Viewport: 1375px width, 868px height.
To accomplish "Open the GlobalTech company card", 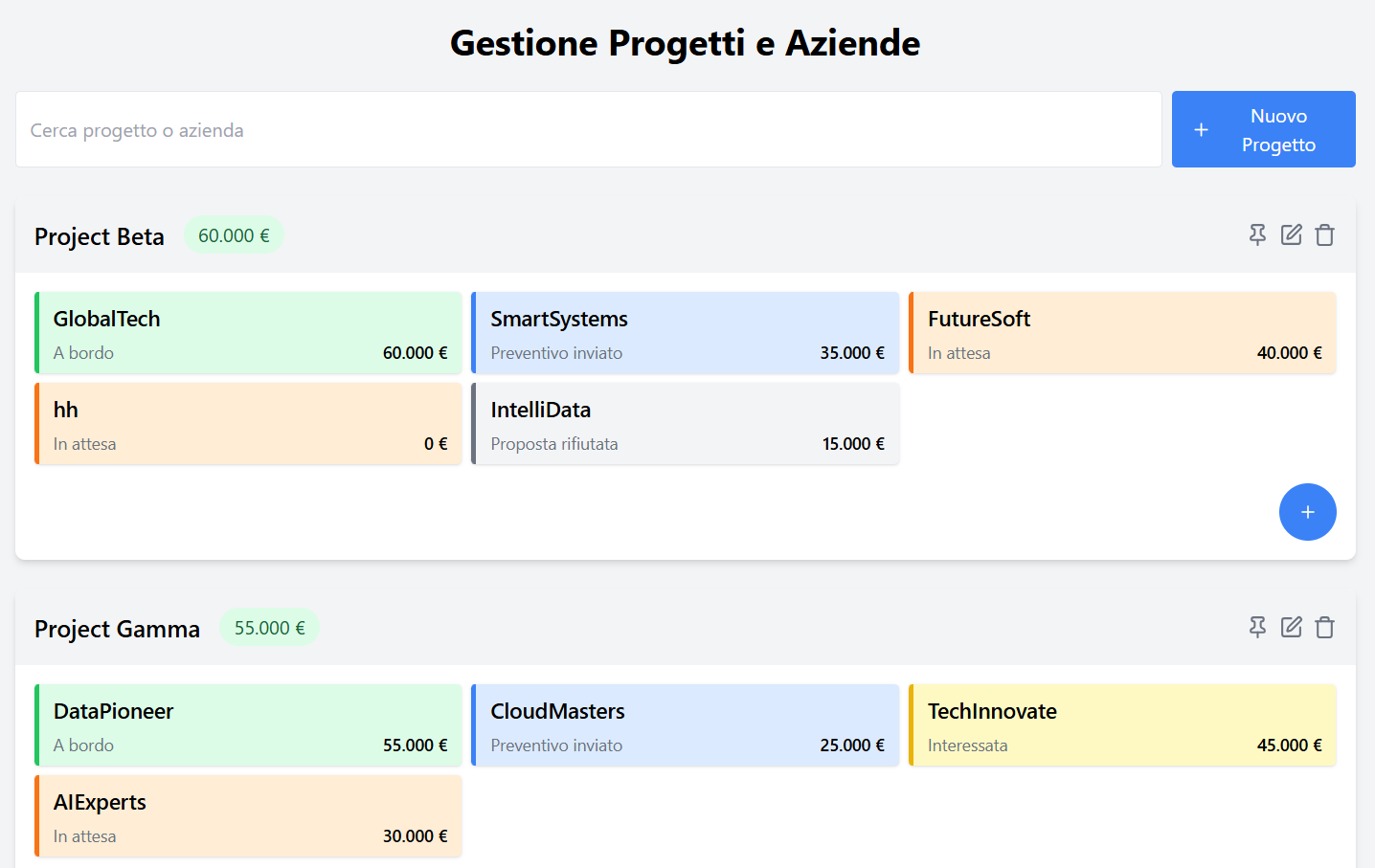I will click(x=248, y=333).
